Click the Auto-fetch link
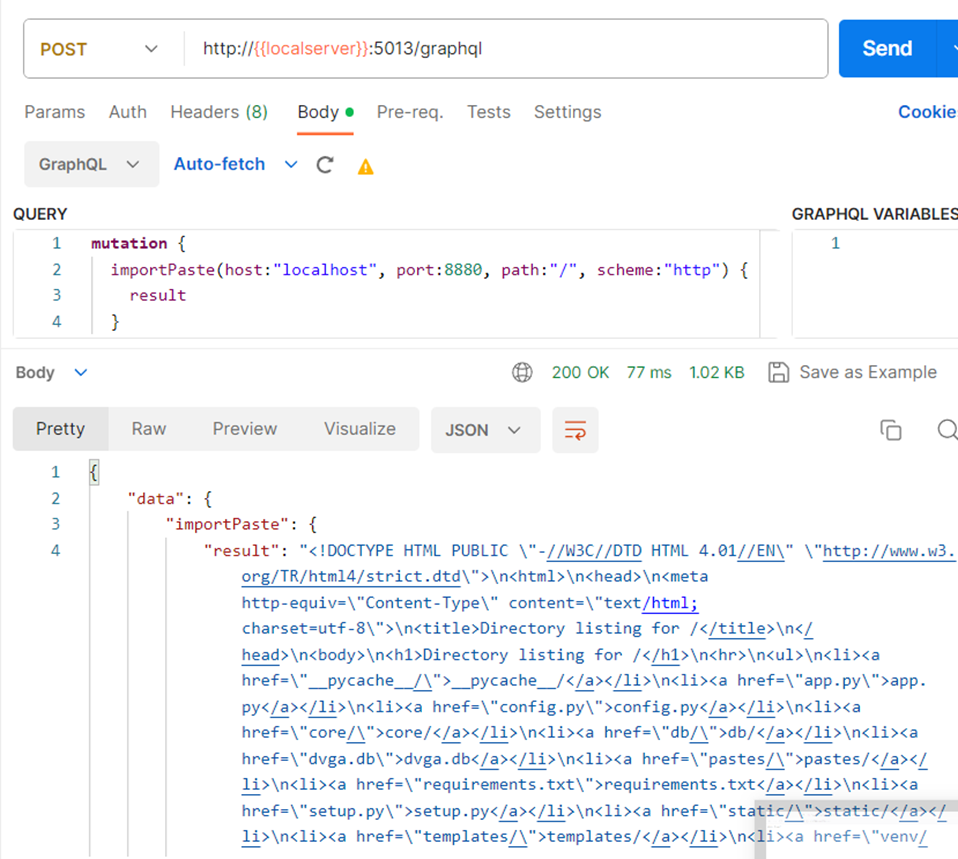 [219, 164]
